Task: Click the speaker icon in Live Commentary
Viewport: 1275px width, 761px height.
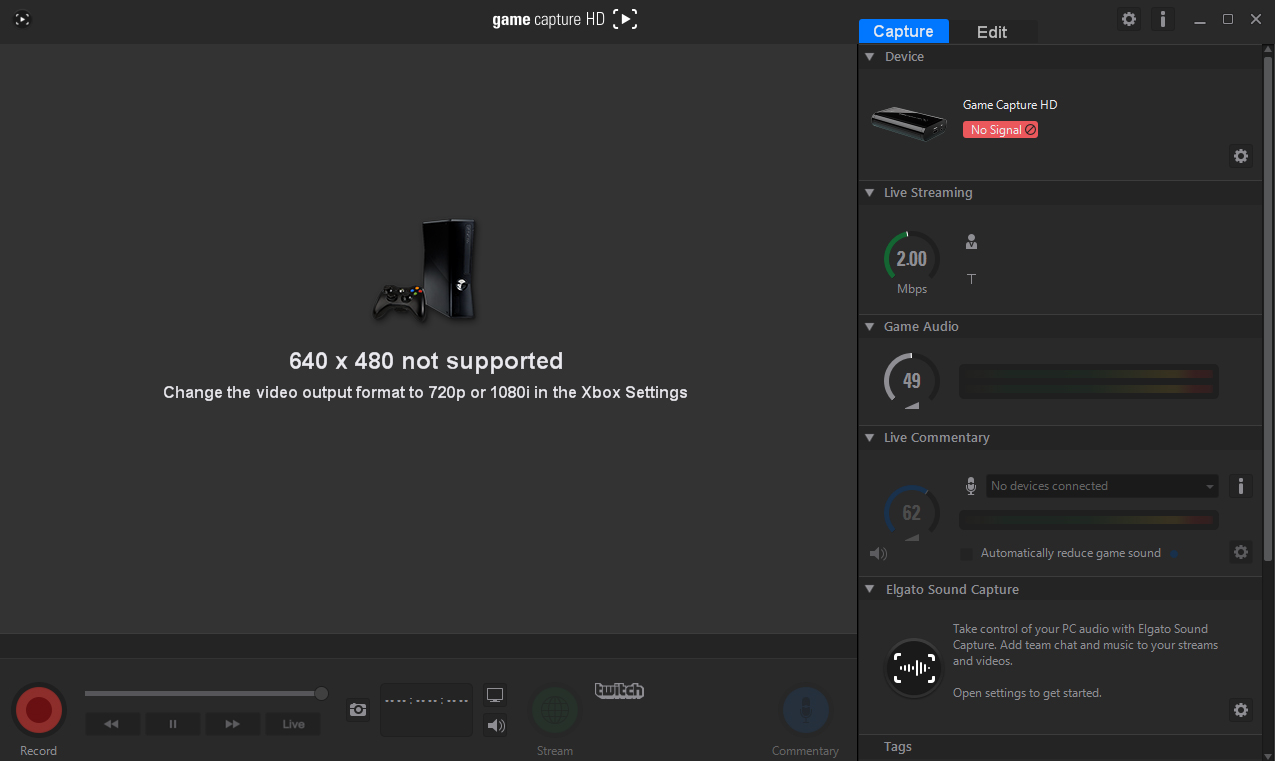Action: [x=878, y=553]
